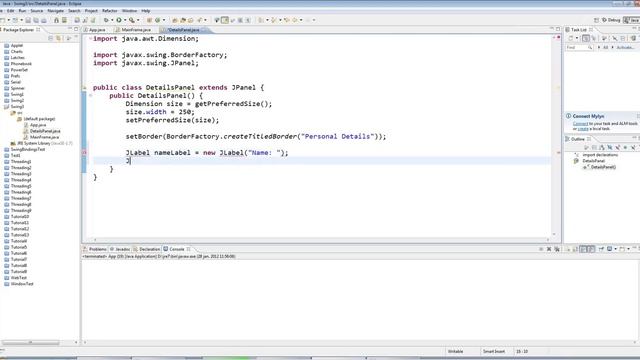
Task: Open the Help menu
Action: pos(146,11)
